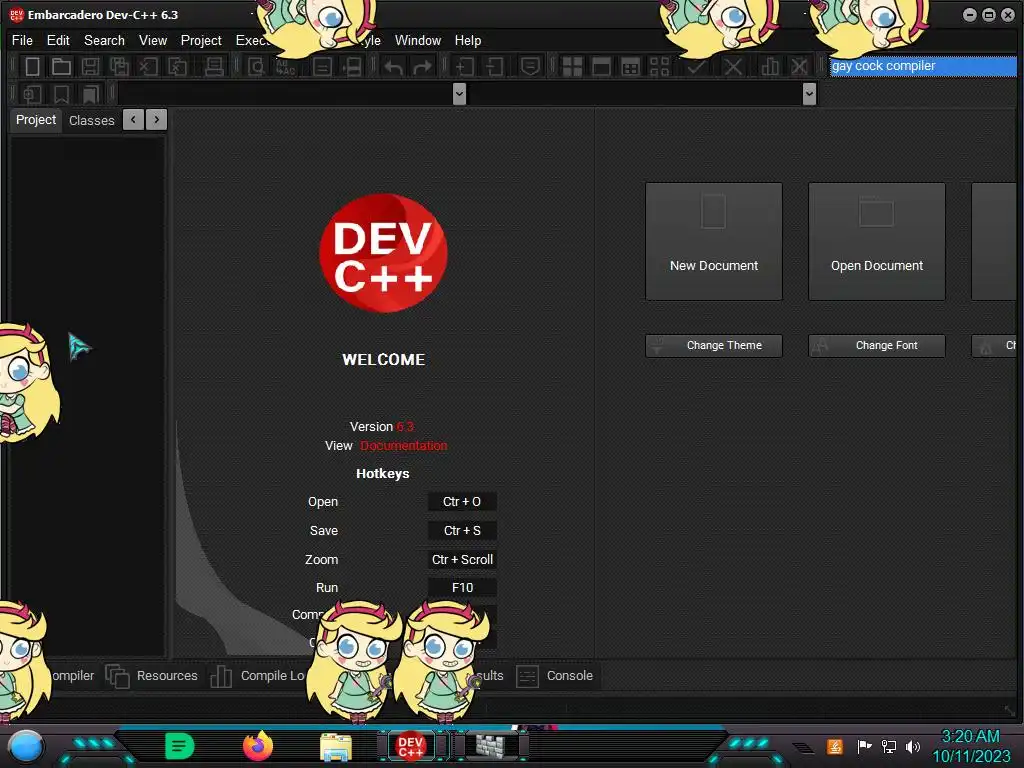Image resolution: width=1024 pixels, height=768 pixels.
Task: Click the Indent toolbar icon
Action: coord(464,67)
